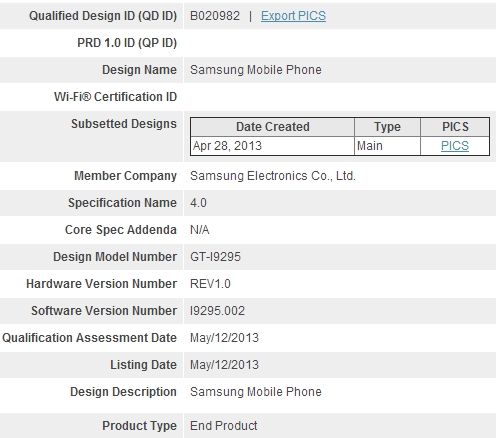This screenshot has height=438, width=496.
Task: Click the Product Type label
Action: (139, 426)
